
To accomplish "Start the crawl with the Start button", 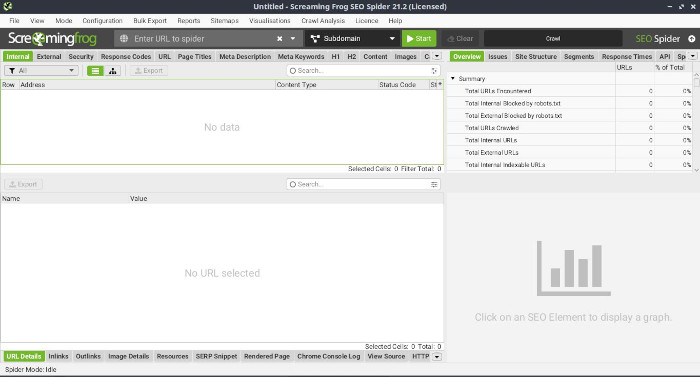I will pos(419,38).
